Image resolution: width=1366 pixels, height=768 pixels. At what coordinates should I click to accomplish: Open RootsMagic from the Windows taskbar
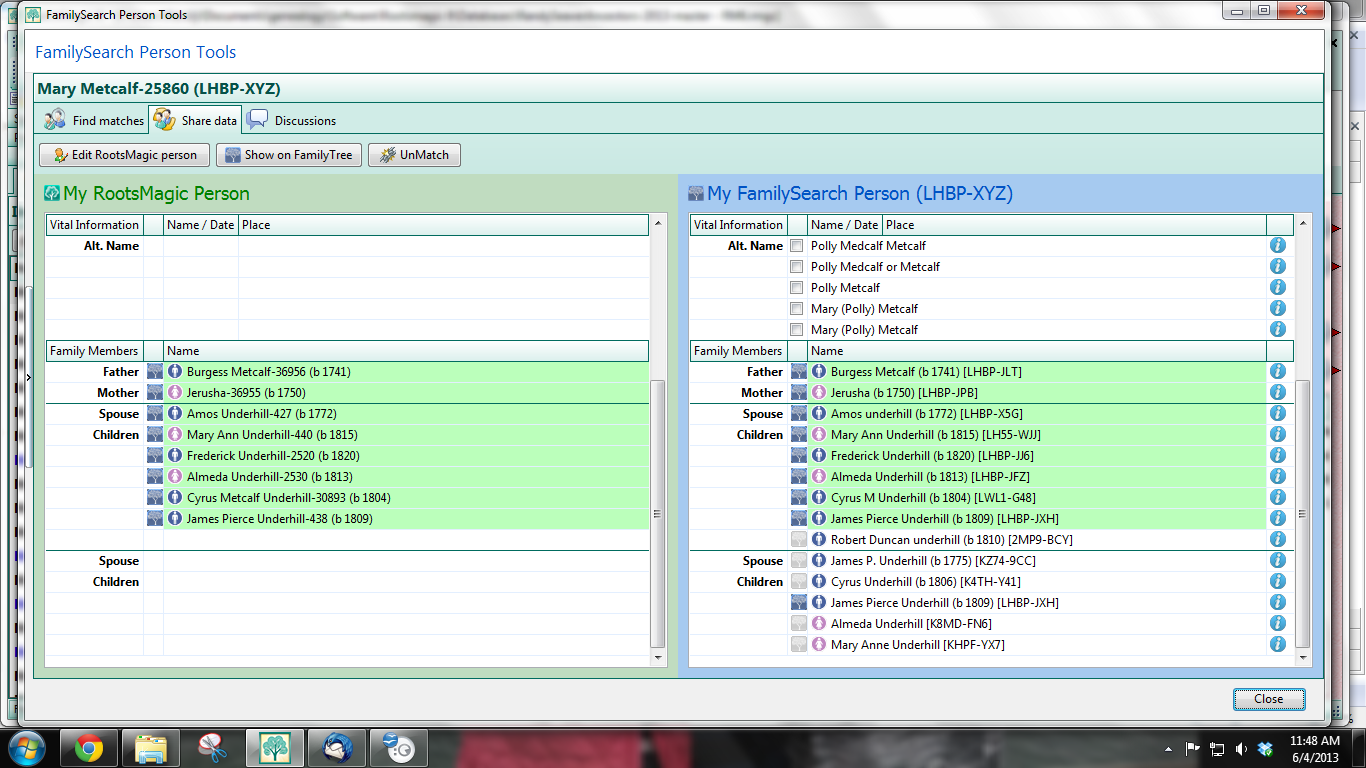[275, 747]
